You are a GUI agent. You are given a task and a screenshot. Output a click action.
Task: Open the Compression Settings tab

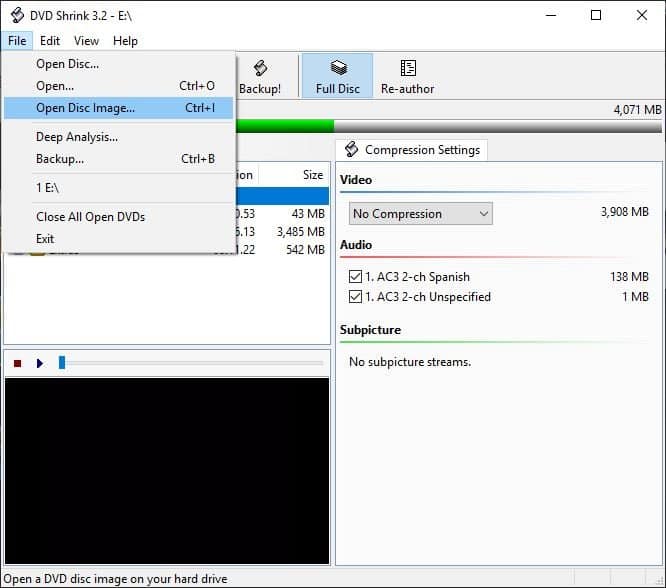tap(412, 150)
